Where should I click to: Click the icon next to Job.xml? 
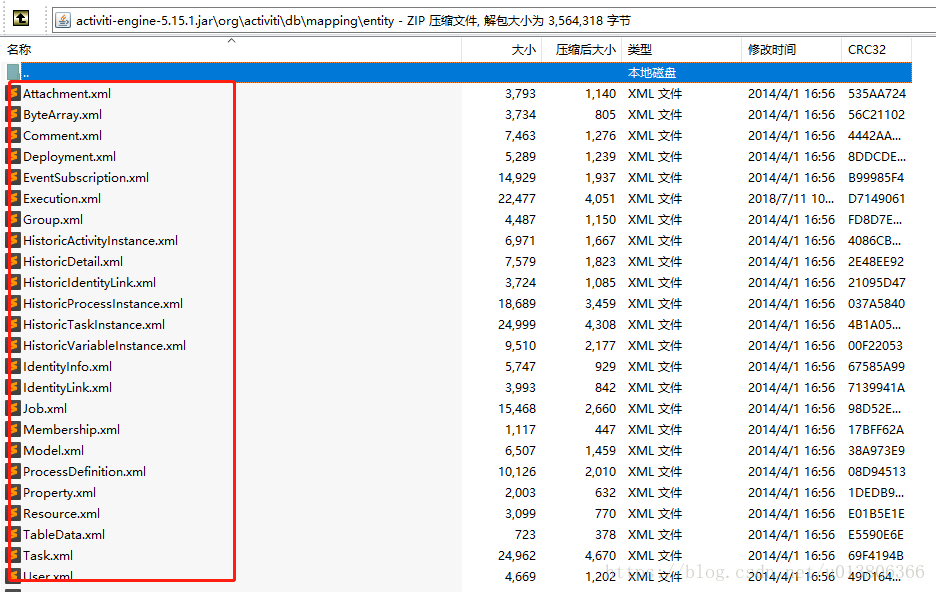click(x=13, y=409)
